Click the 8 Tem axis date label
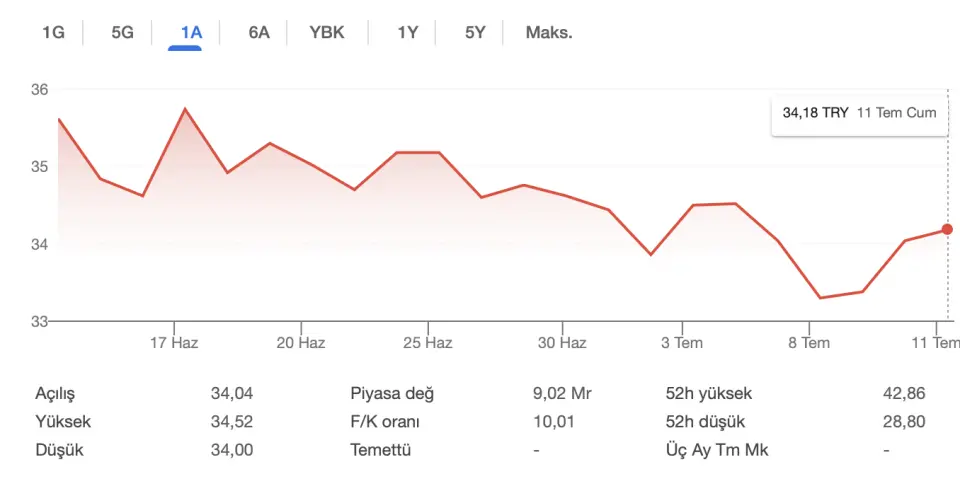The width and height of the screenshot is (960, 491). [809, 343]
